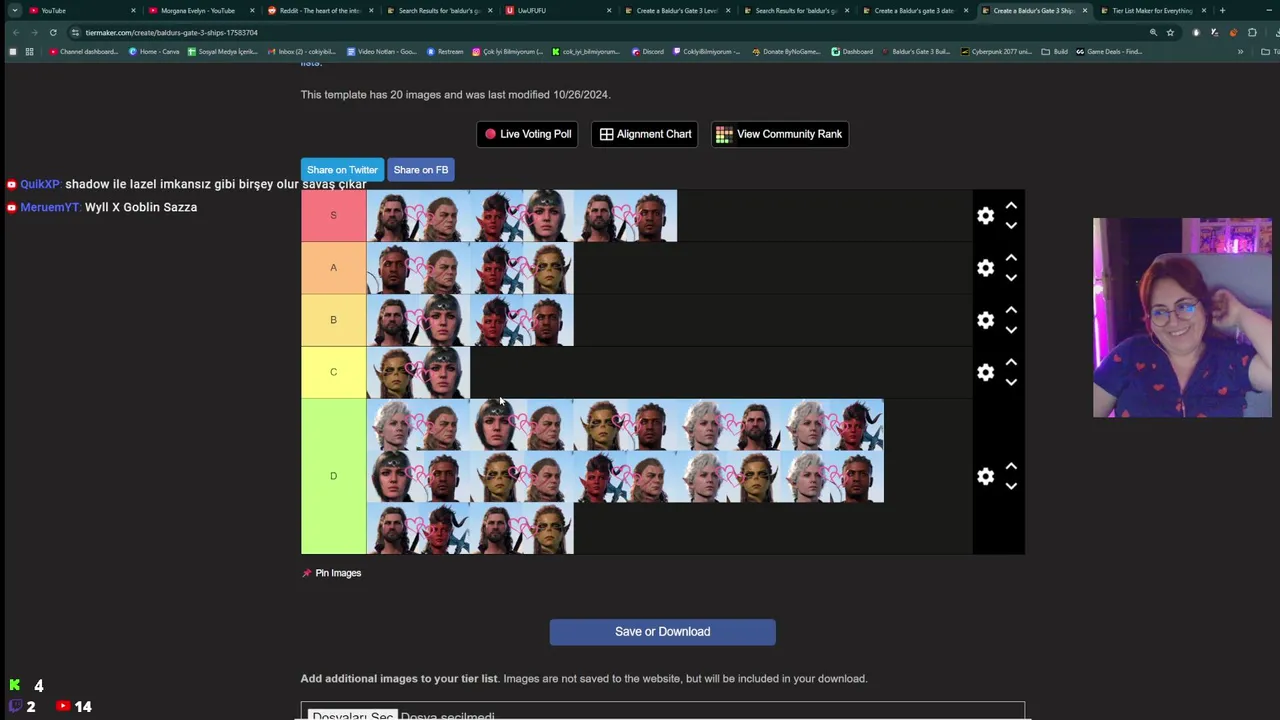Open Game Deals bookmark

point(1109,51)
